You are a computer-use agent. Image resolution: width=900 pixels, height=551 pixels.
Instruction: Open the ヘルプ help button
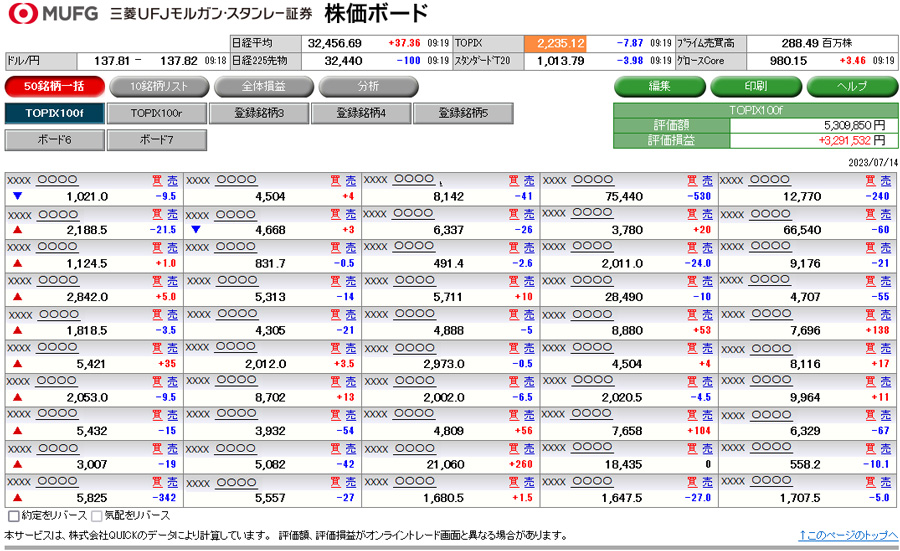pos(851,86)
